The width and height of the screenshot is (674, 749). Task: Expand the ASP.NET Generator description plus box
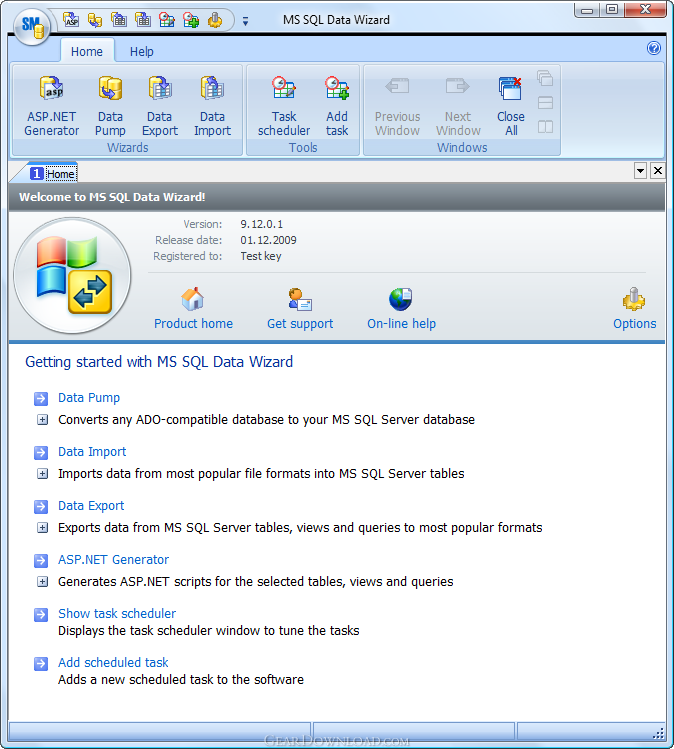(43, 582)
